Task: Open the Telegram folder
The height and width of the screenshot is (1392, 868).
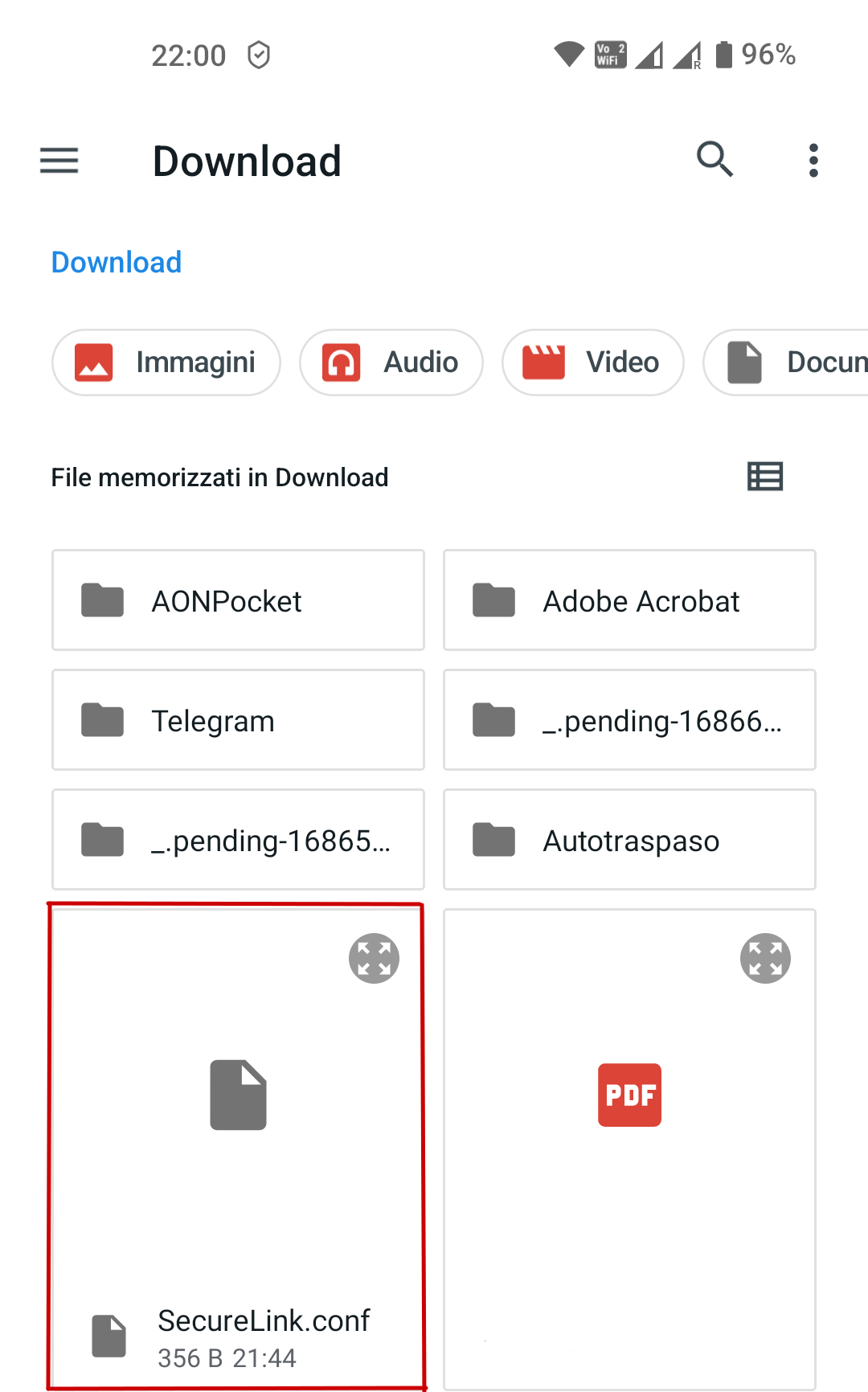Action: [x=238, y=720]
